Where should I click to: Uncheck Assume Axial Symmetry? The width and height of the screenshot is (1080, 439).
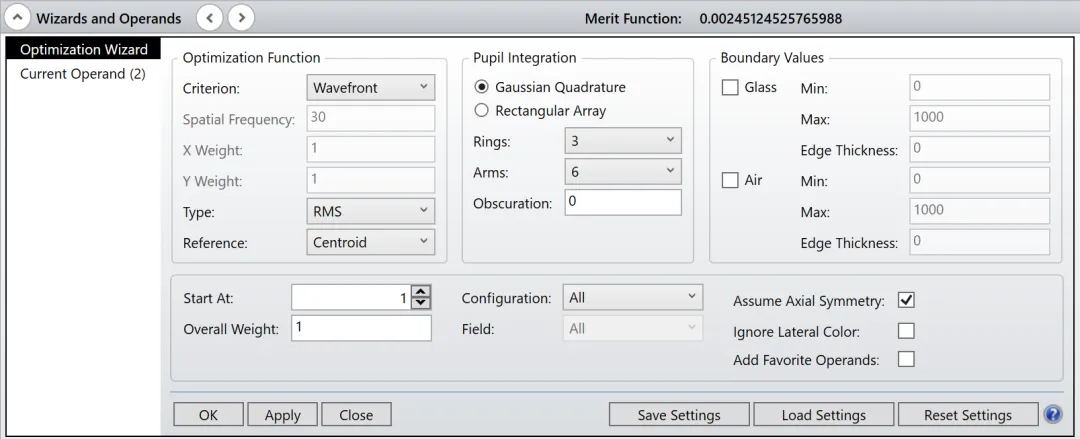tap(906, 301)
